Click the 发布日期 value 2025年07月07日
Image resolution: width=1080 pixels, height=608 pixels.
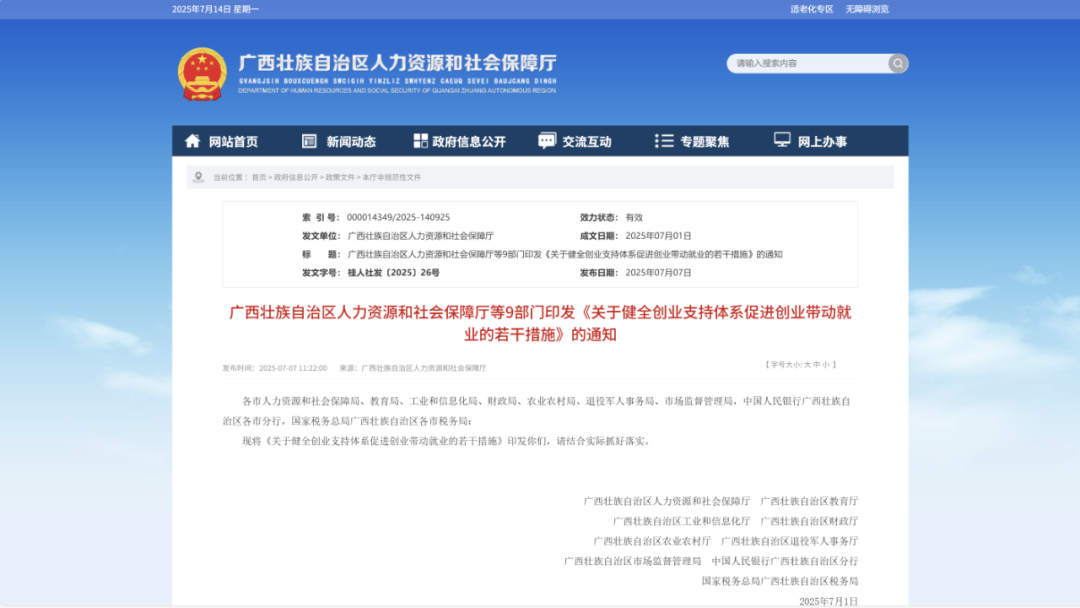point(658,273)
